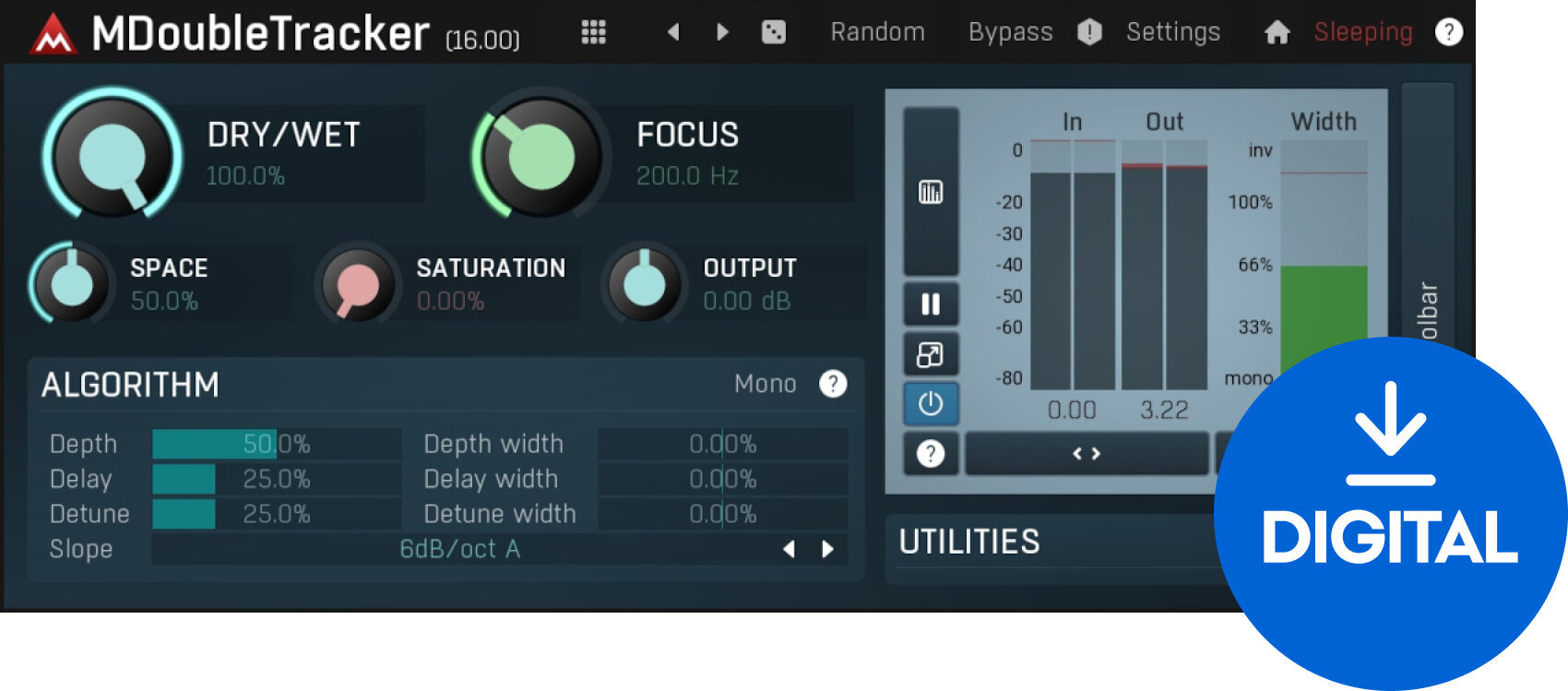Click the meter collapse arrows button
The height and width of the screenshot is (691, 1568).
1087,454
